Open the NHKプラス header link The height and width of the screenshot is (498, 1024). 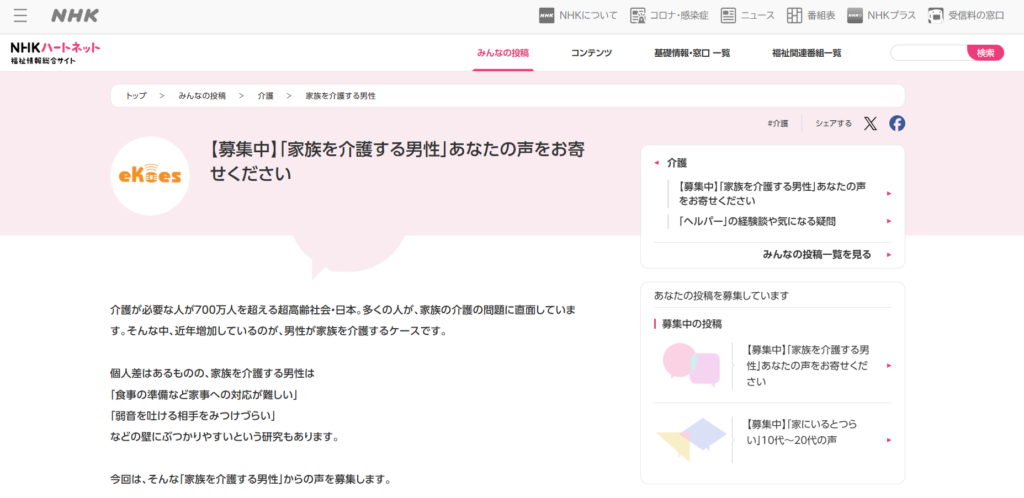[x=881, y=16]
